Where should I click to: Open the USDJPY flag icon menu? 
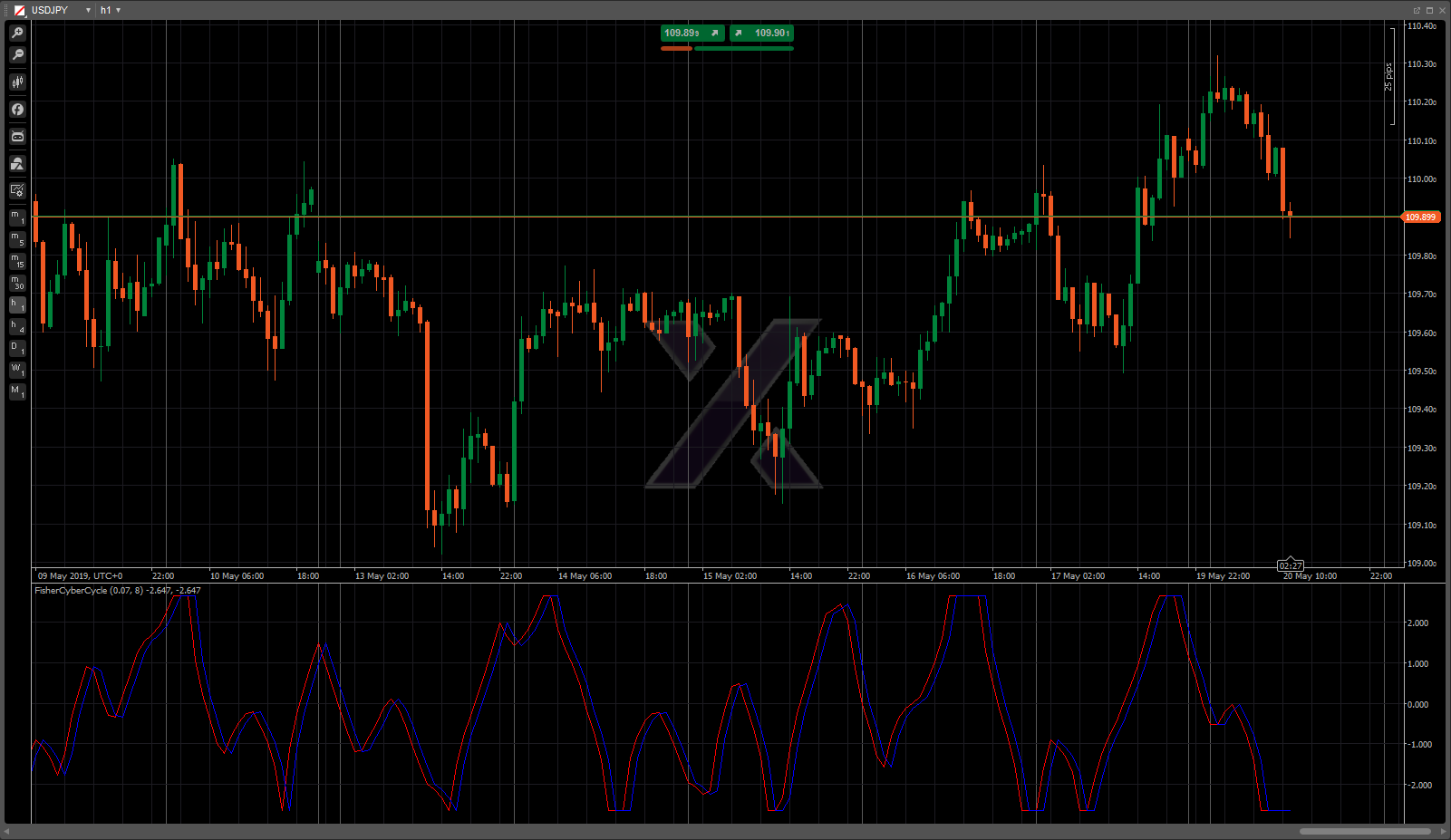click(x=19, y=10)
